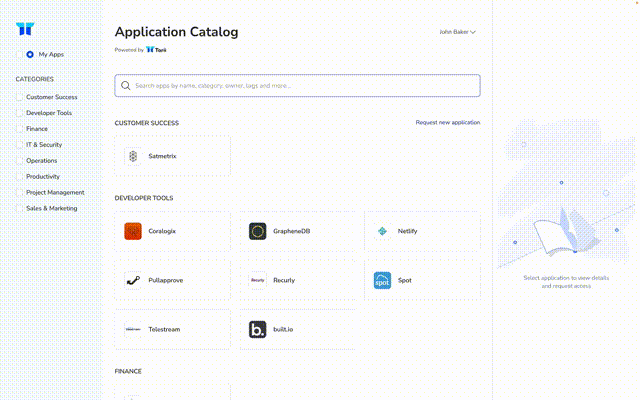640x400 pixels.
Task: Focus the search apps input field
Action: tap(297, 86)
